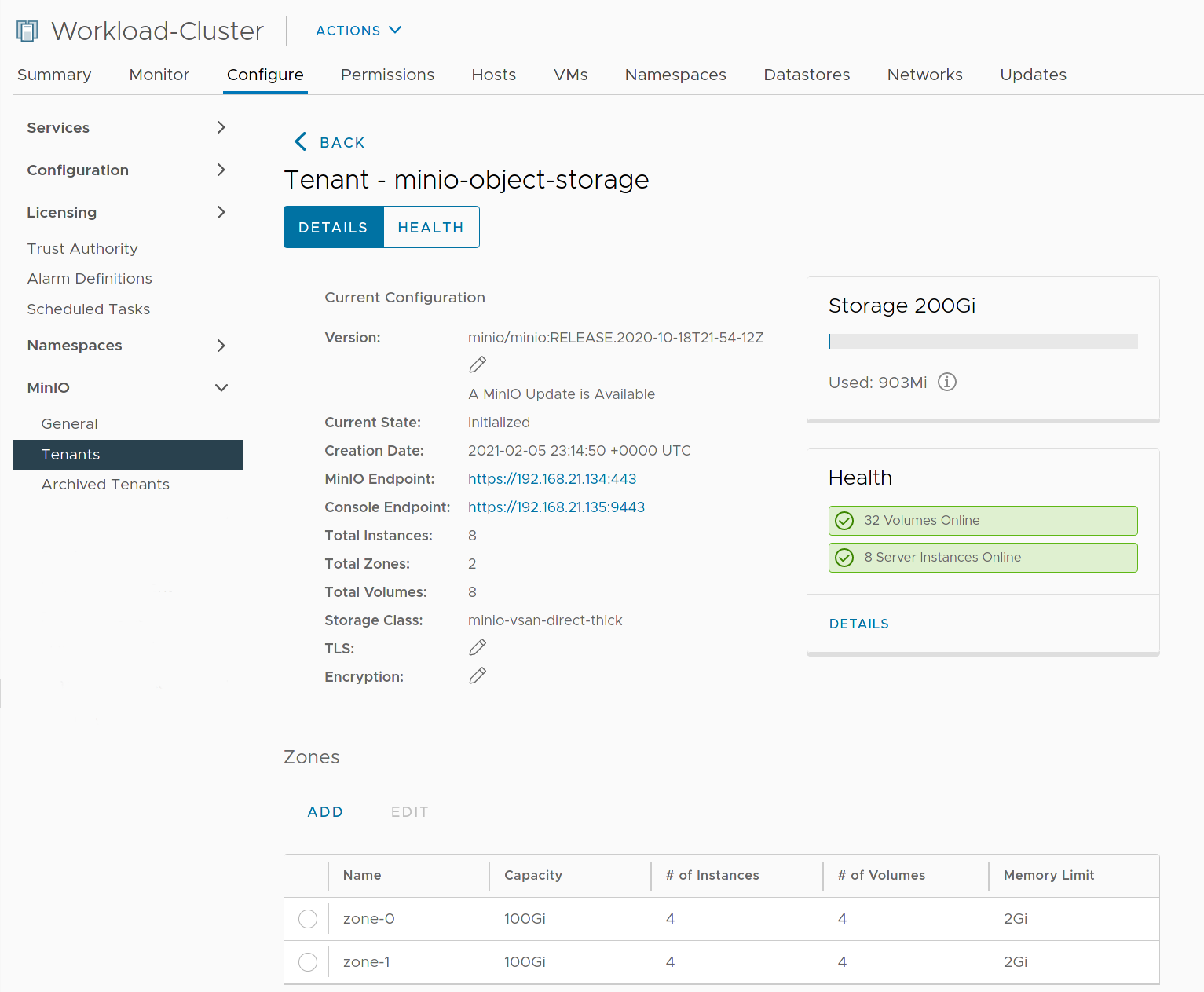Click the green check on 32 Volumes Online
The image size is (1204, 992).
(844, 520)
